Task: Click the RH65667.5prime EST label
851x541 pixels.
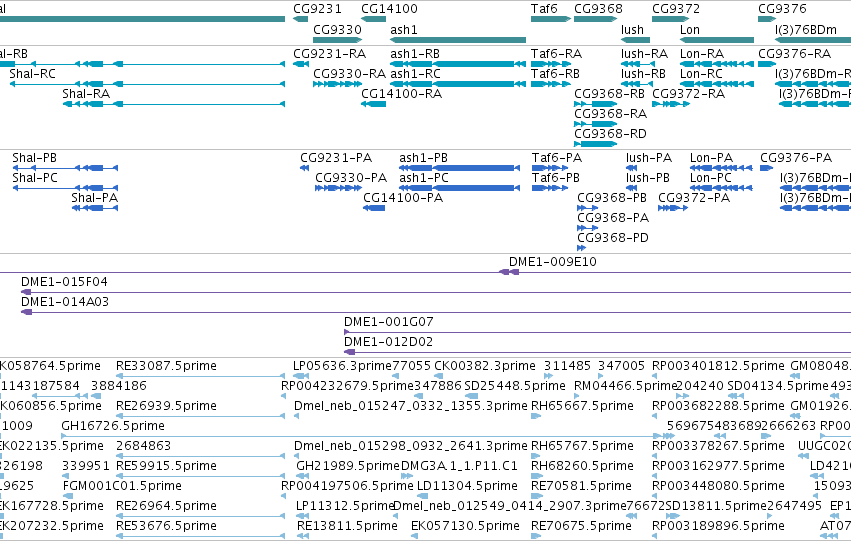Action: tap(582, 405)
